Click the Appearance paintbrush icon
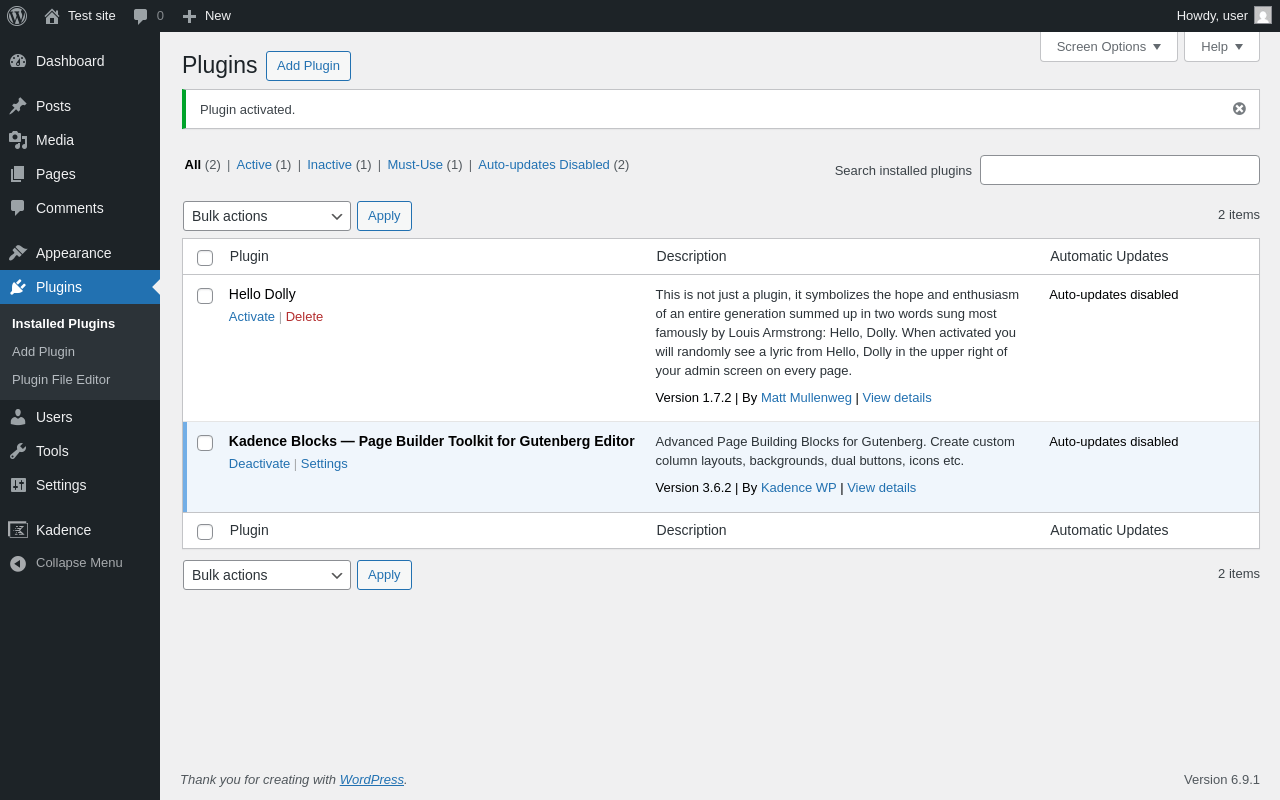The height and width of the screenshot is (800, 1280). [x=18, y=253]
